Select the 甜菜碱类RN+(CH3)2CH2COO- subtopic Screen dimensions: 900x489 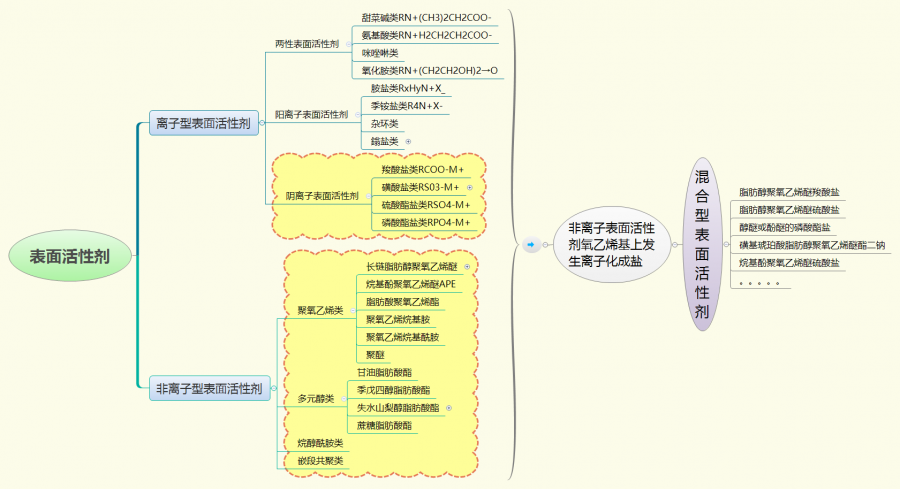click(x=427, y=18)
